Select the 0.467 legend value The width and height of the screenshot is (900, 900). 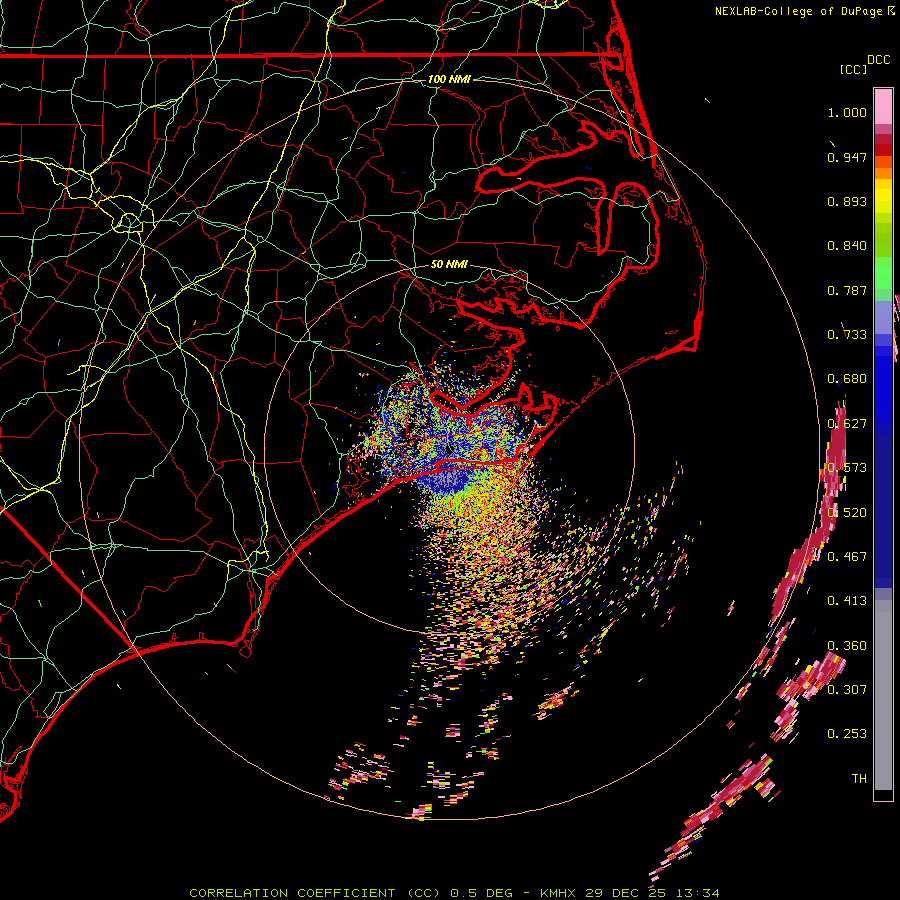point(847,557)
